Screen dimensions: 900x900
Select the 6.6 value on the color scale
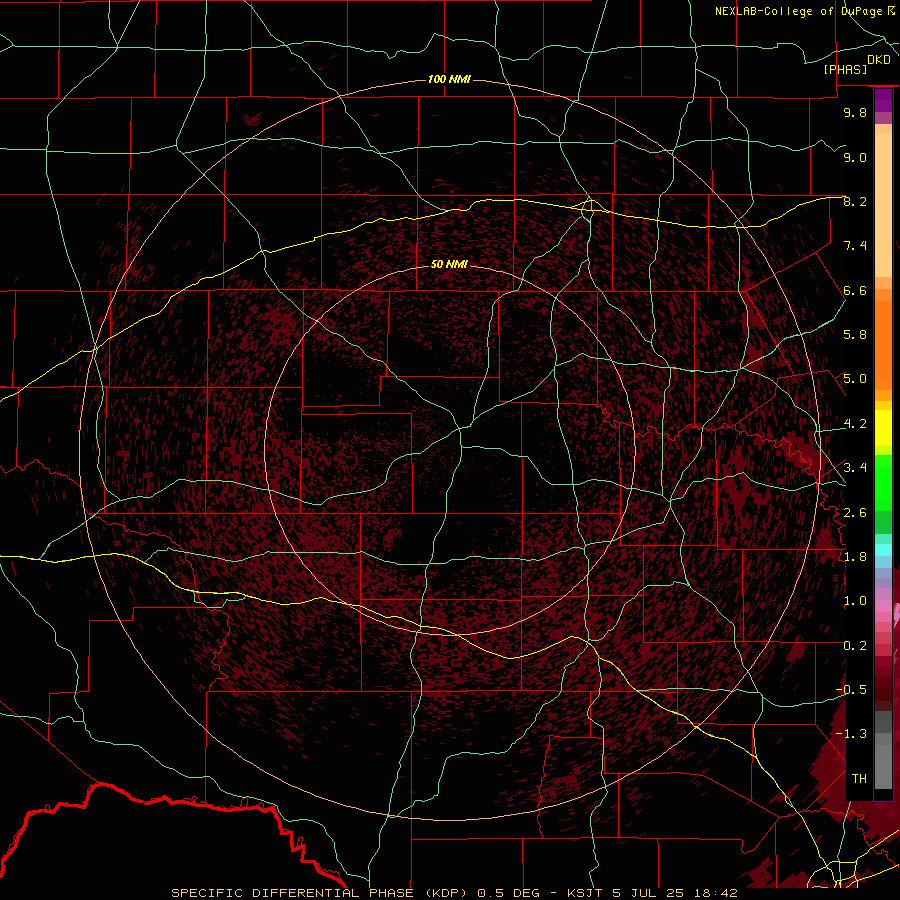tap(855, 290)
